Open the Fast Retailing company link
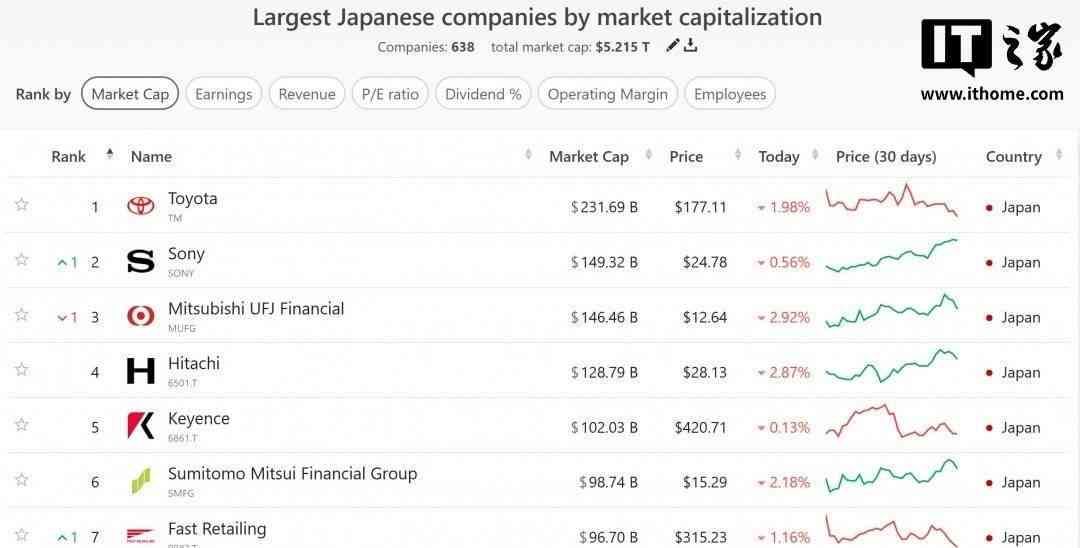This screenshot has width=1080, height=548. [217, 528]
